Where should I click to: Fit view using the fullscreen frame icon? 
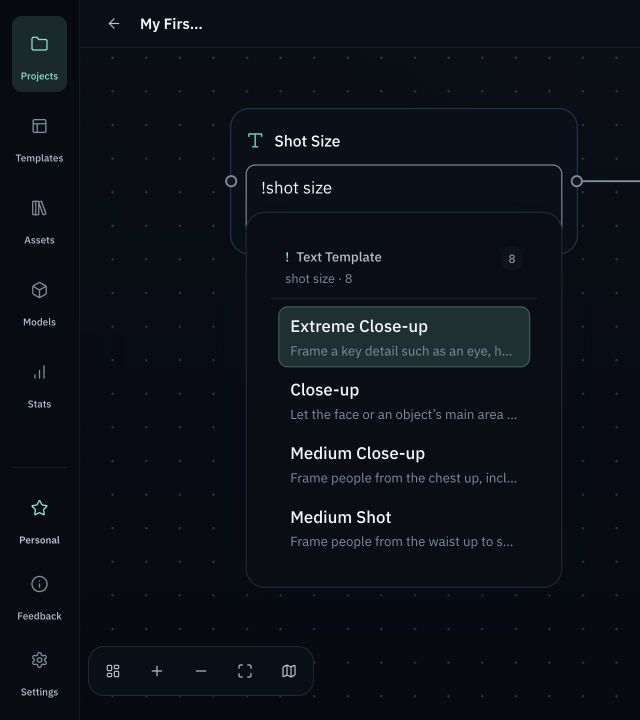(245, 671)
